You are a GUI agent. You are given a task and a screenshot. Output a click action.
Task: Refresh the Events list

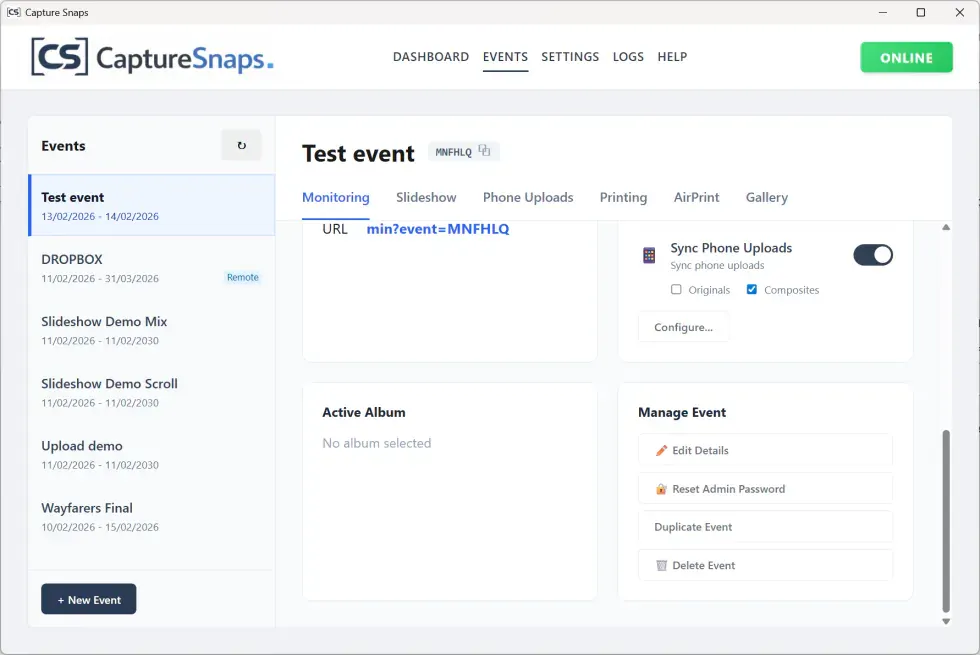pos(241,146)
